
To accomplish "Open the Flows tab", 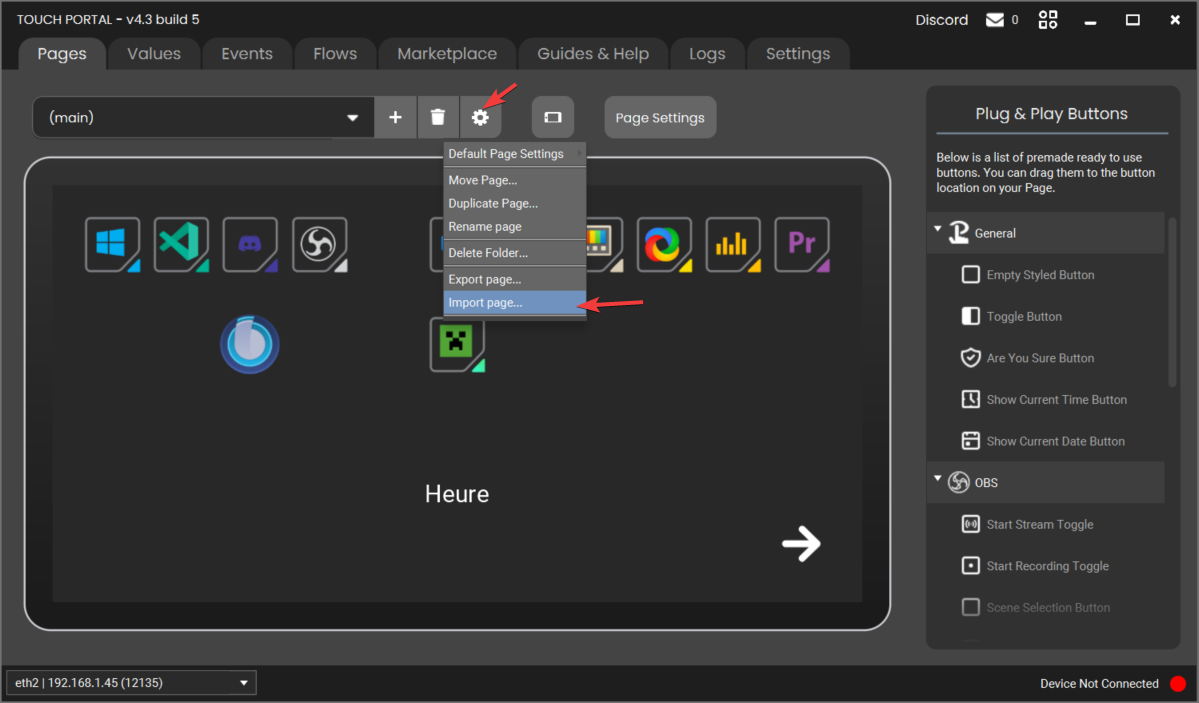I will pyautogui.click(x=335, y=54).
